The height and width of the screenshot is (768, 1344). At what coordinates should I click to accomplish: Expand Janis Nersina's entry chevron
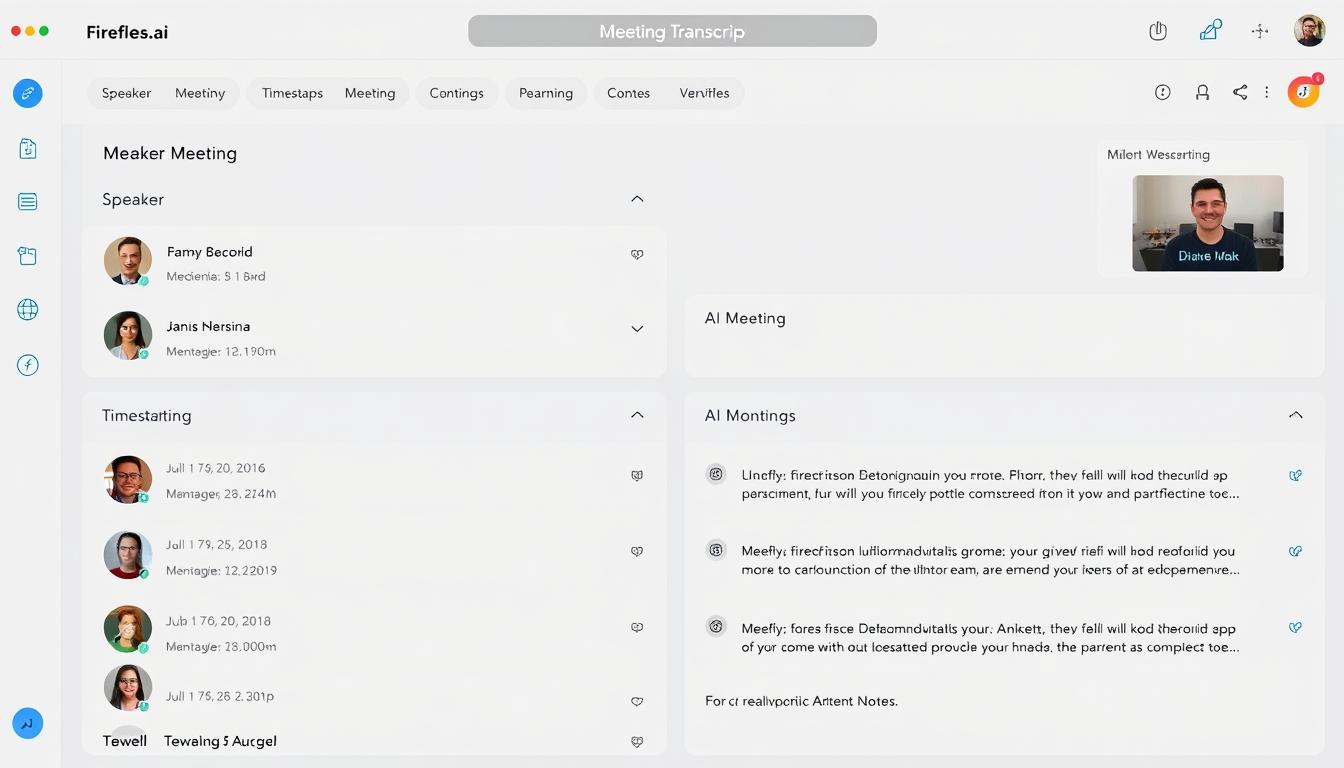coord(637,328)
